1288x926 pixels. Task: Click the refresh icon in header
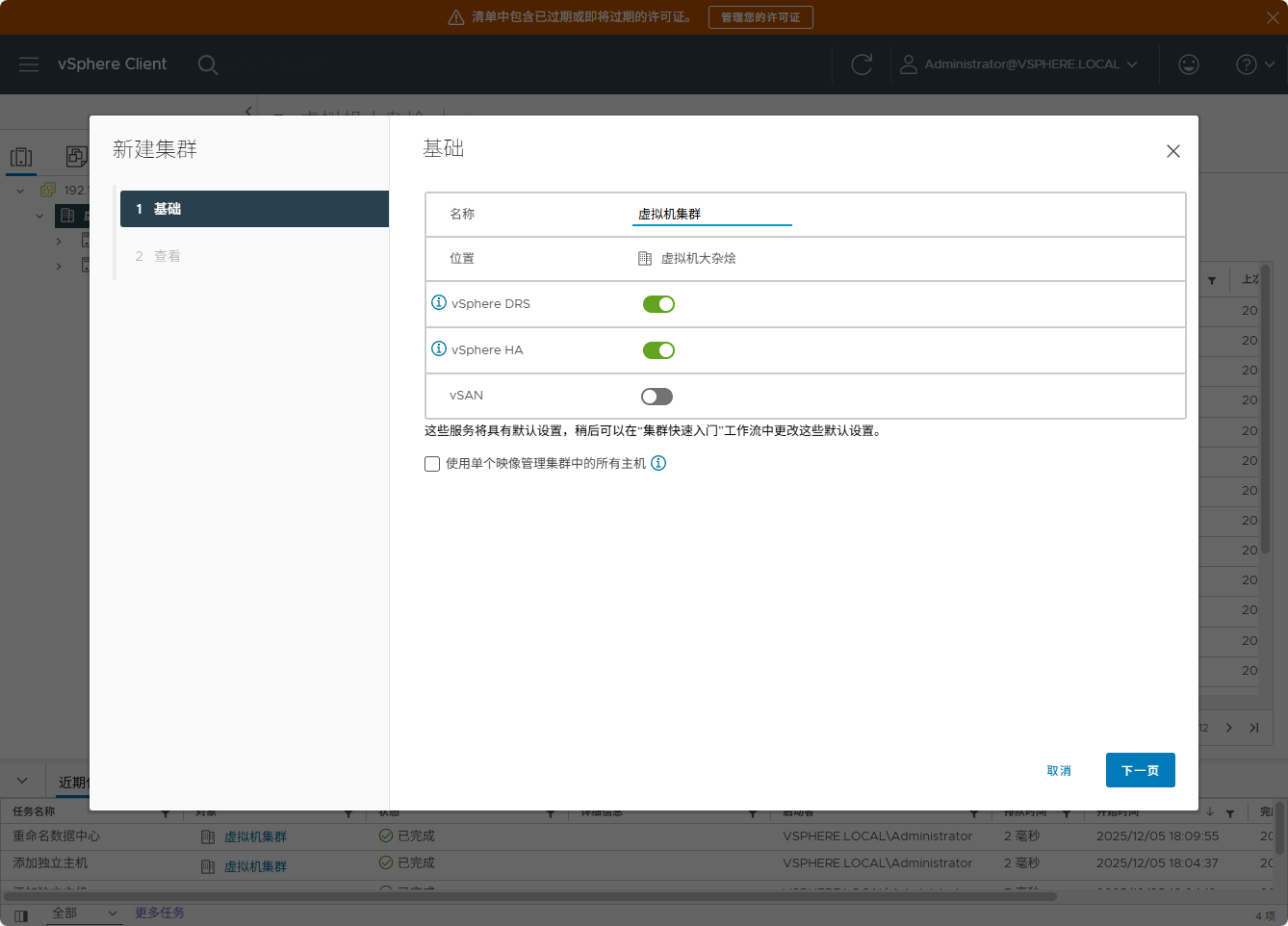point(862,64)
